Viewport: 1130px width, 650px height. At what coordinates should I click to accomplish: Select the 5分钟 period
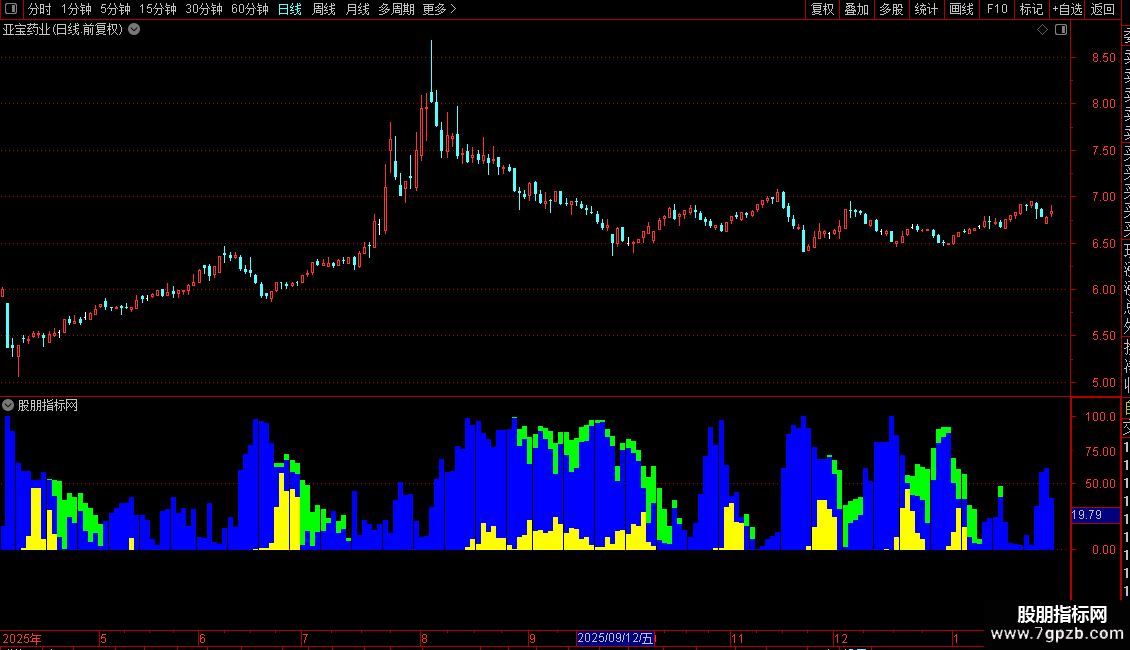tap(115, 9)
